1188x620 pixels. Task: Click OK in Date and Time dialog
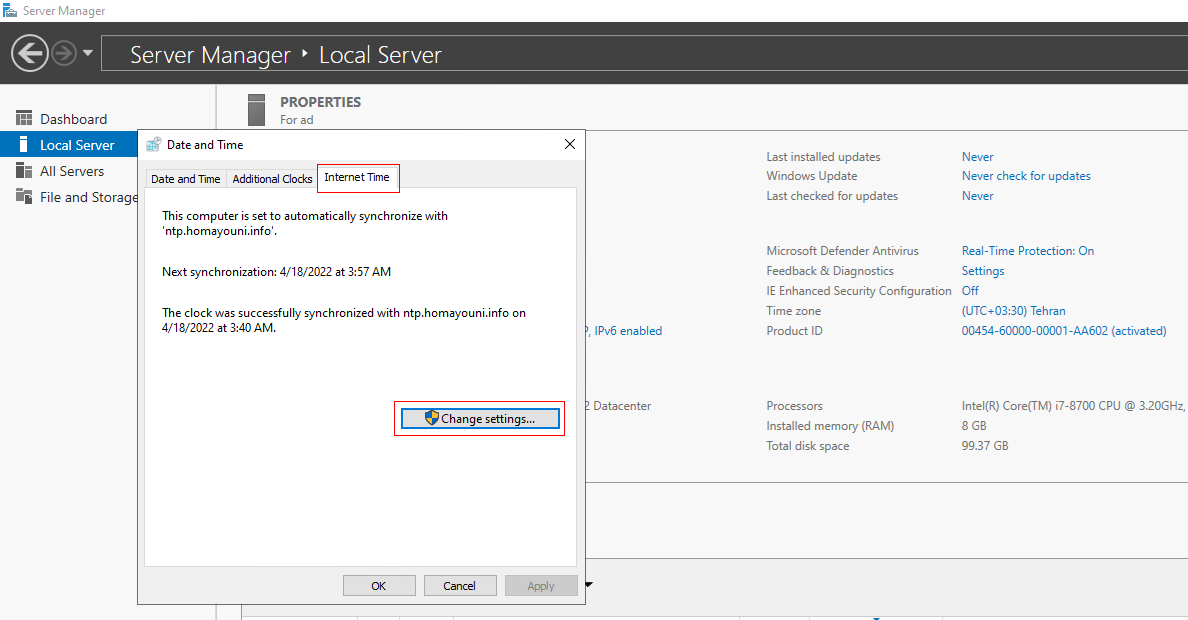(x=379, y=586)
